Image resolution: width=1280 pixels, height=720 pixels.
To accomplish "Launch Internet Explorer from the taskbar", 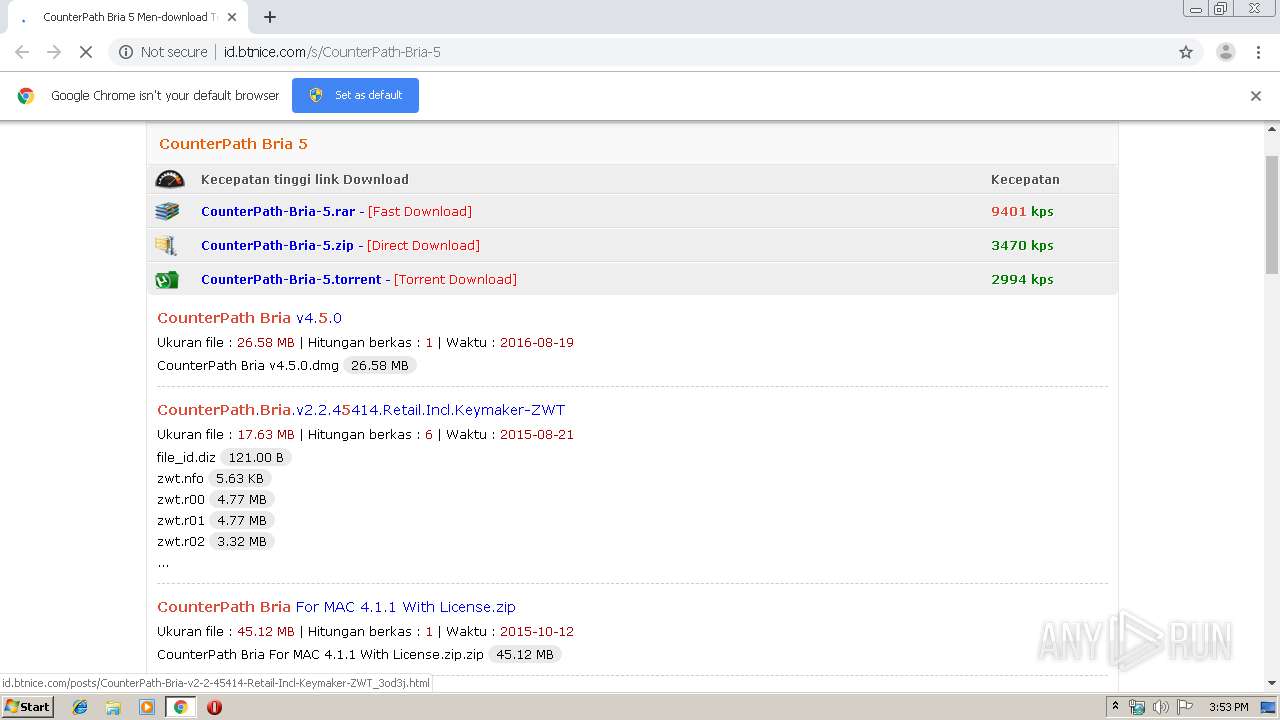I will pyautogui.click(x=80, y=707).
